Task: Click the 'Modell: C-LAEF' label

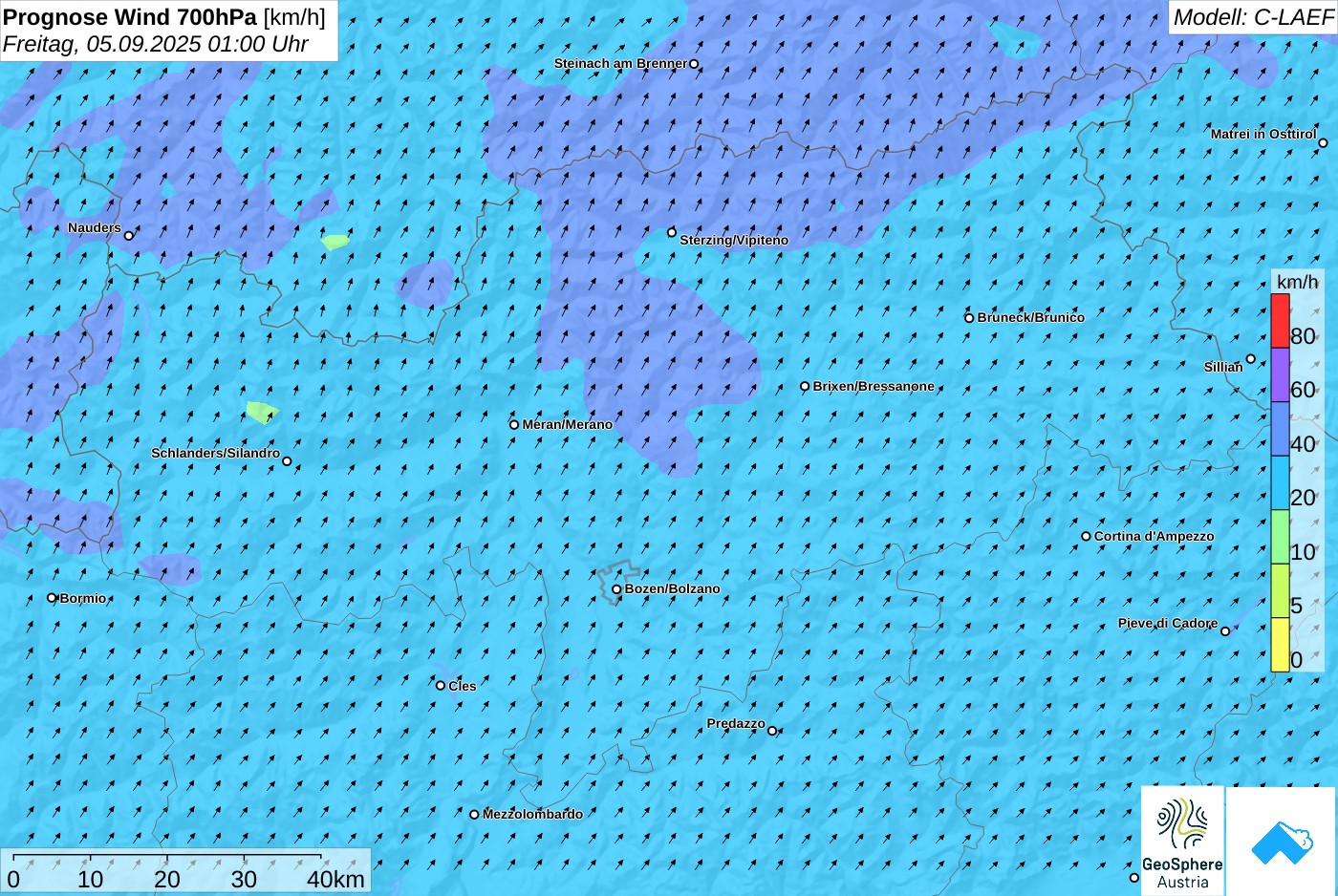Action: [1253, 16]
